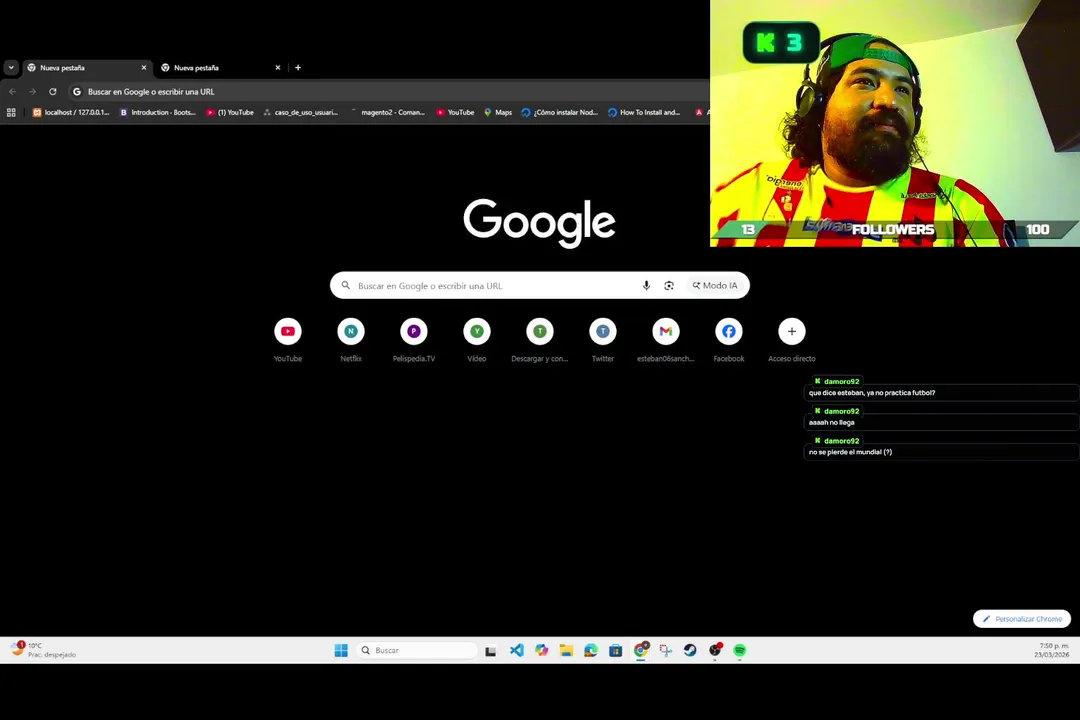Open the YouTube shortcut tile

tap(288, 339)
